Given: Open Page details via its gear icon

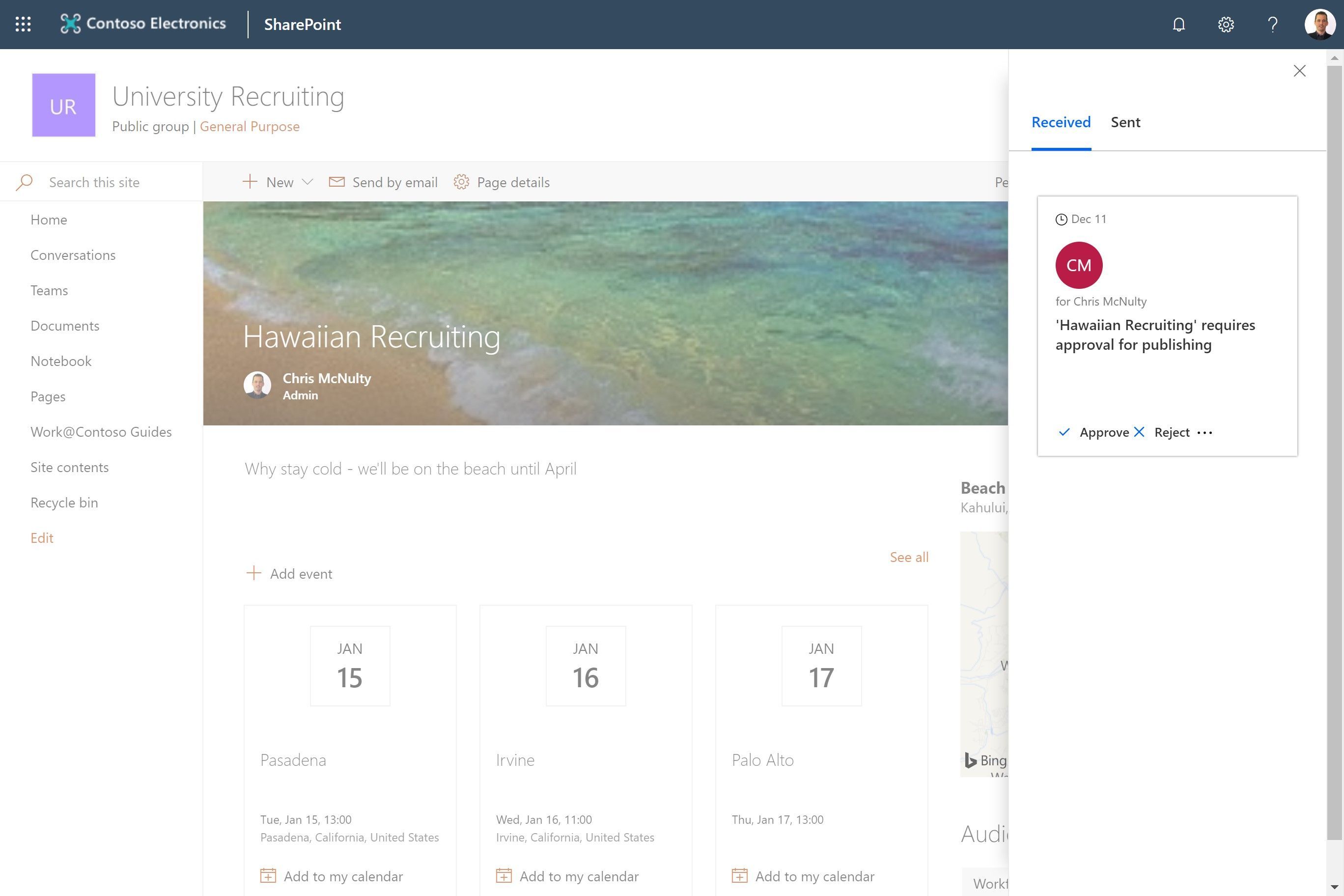Looking at the screenshot, I should coord(461,182).
